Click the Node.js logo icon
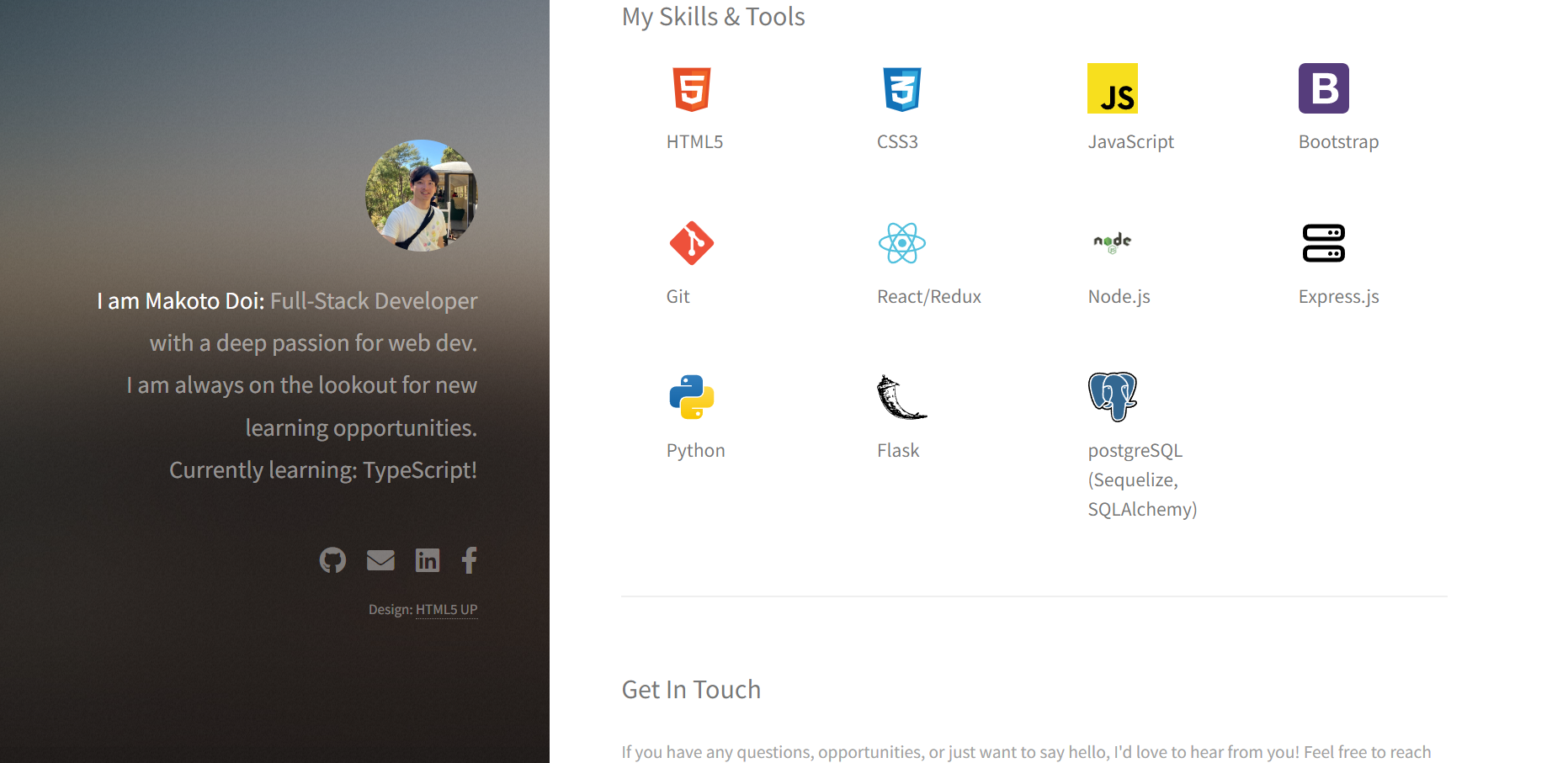The image size is (1568, 763). [1113, 243]
